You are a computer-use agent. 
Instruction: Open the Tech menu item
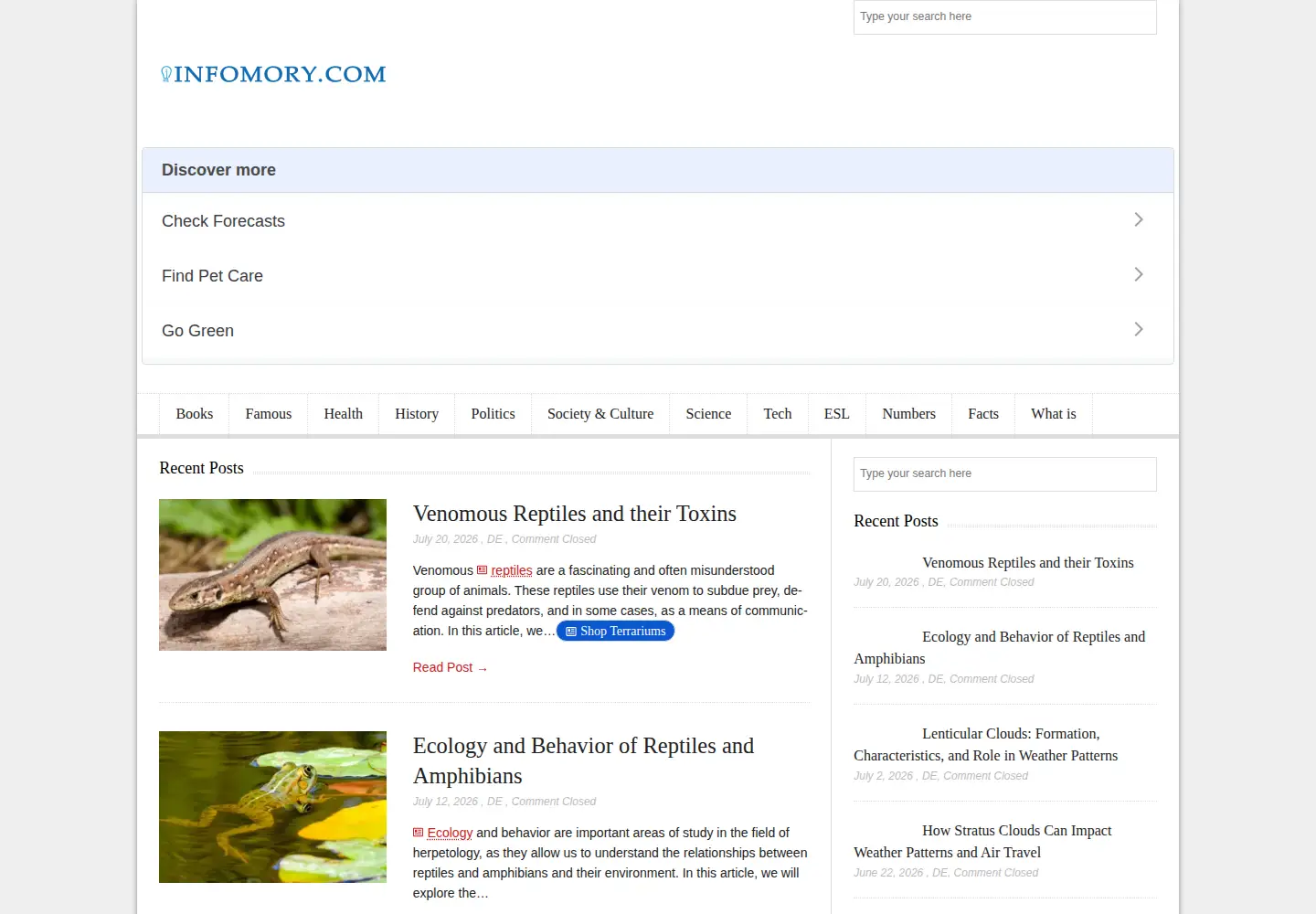[x=778, y=414]
